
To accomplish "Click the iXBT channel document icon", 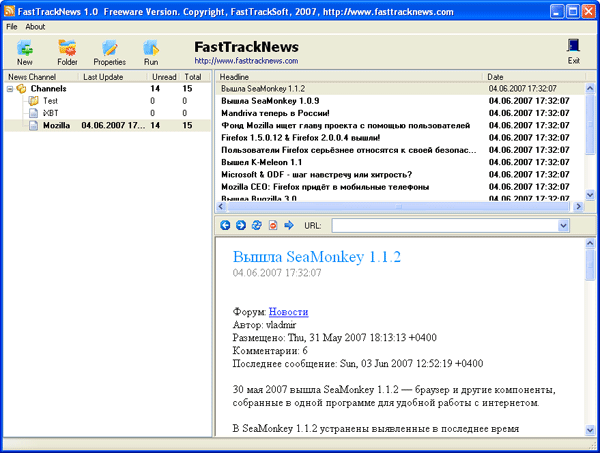I will tap(34, 113).
